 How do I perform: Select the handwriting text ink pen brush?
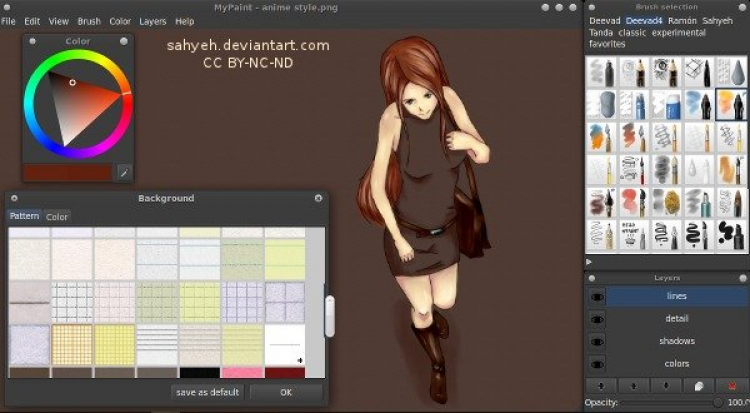pos(634,235)
